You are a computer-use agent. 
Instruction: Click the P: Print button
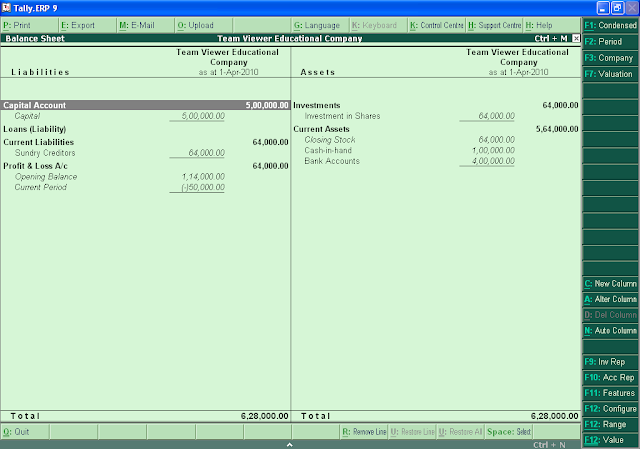pyautogui.click(x=29, y=25)
